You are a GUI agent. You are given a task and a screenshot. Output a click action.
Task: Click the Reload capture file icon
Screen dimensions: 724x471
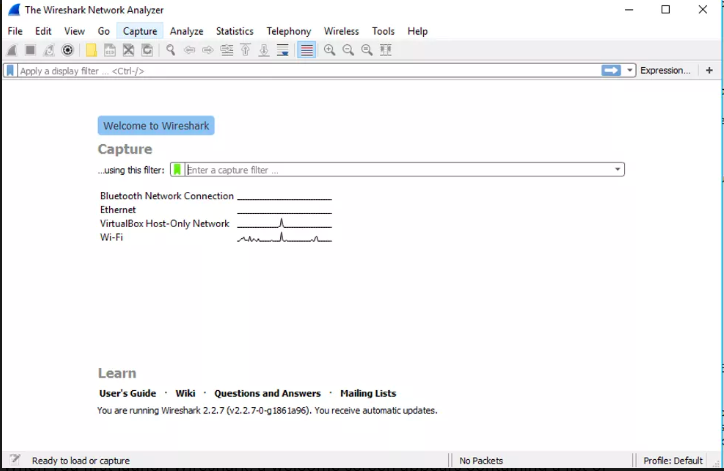147,50
